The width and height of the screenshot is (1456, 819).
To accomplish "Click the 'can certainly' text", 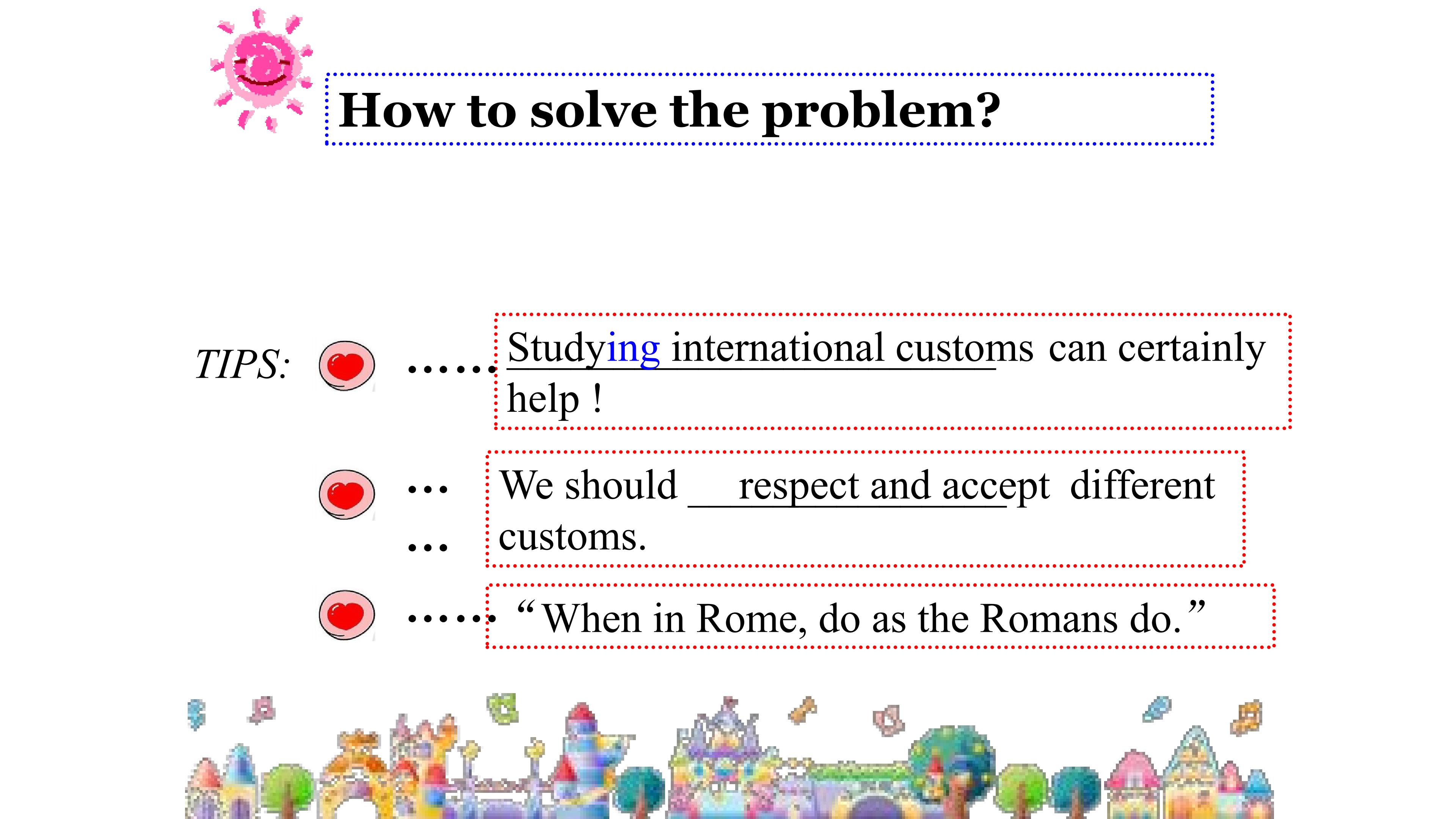I will pos(1157,349).
